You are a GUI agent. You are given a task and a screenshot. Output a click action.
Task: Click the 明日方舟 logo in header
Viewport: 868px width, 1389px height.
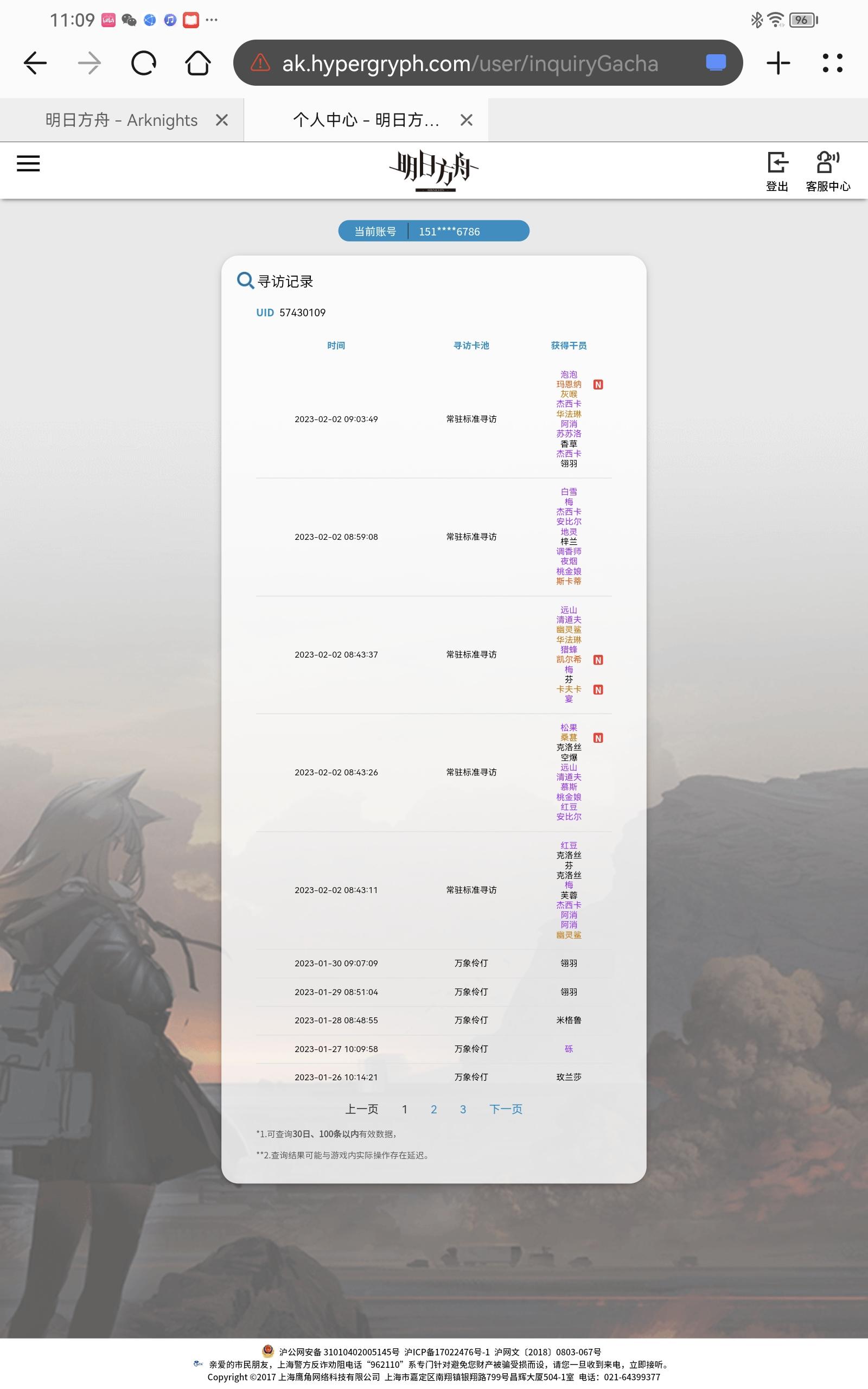pos(434,170)
